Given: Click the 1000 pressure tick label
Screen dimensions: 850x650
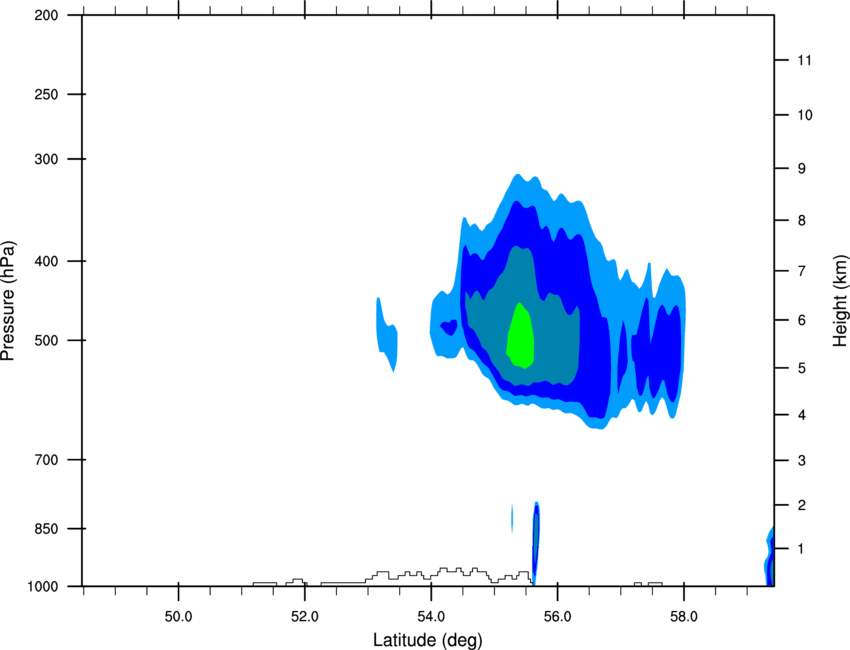Looking at the screenshot, I should tap(42, 586).
